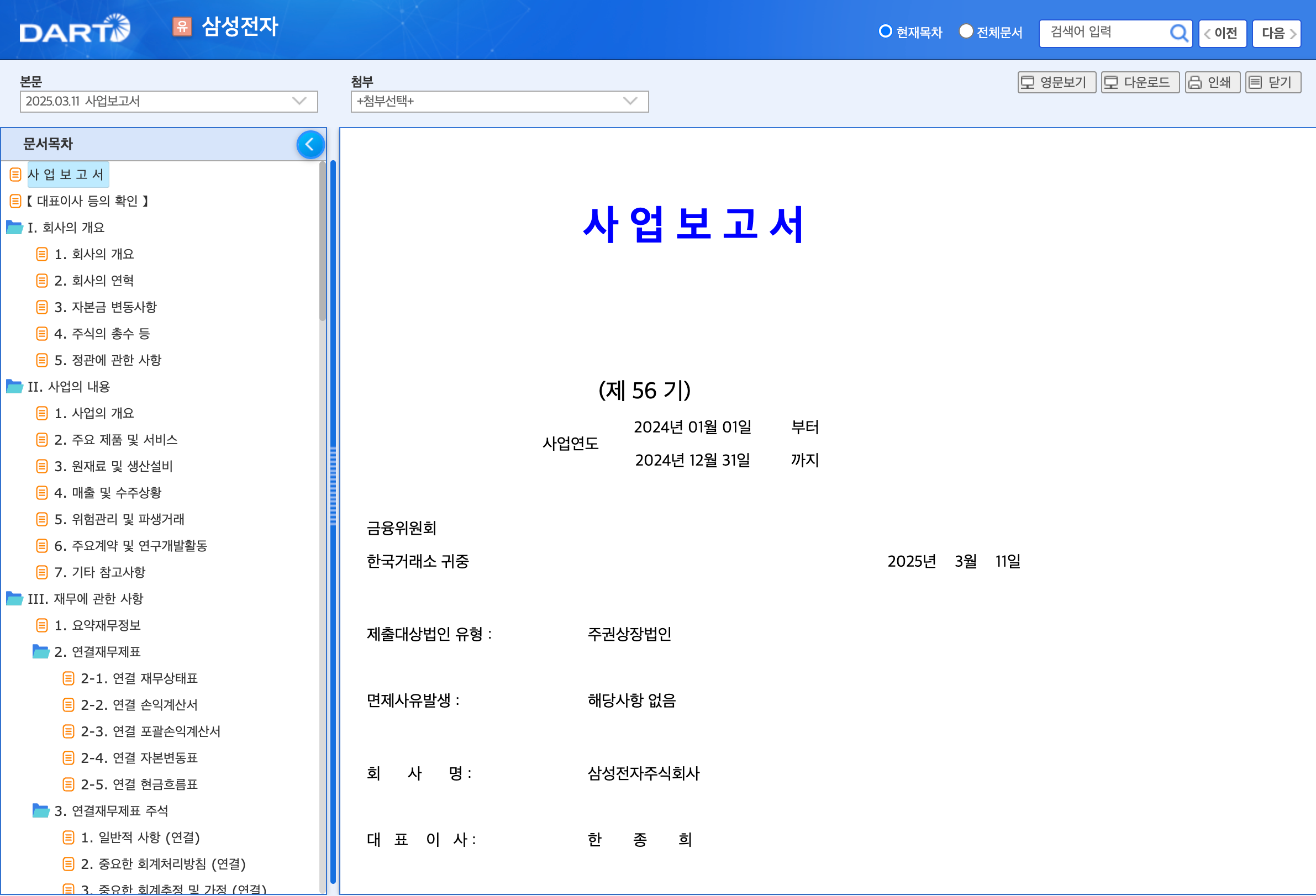The image size is (1316, 896).
Task: Open 2-1. 연결 재무상태표 in tree
Action: pos(139,679)
